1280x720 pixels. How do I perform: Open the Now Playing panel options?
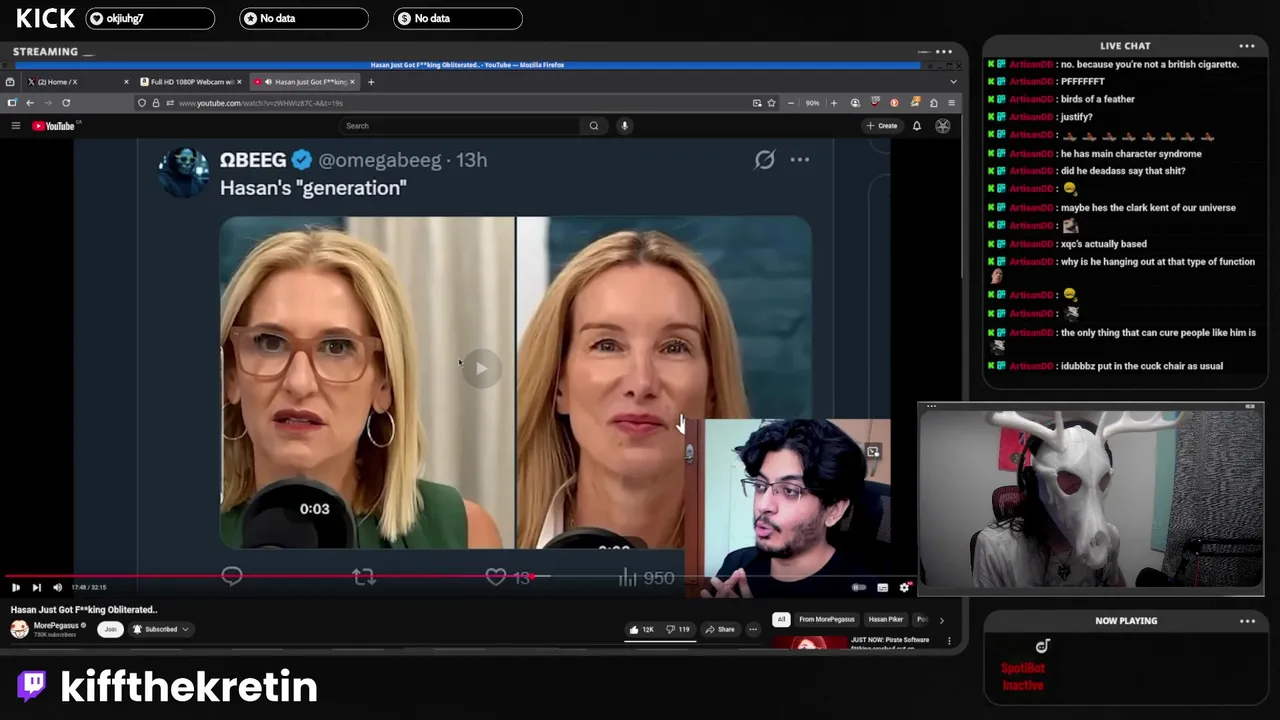pyautogui.click(x=1247, y=621)
